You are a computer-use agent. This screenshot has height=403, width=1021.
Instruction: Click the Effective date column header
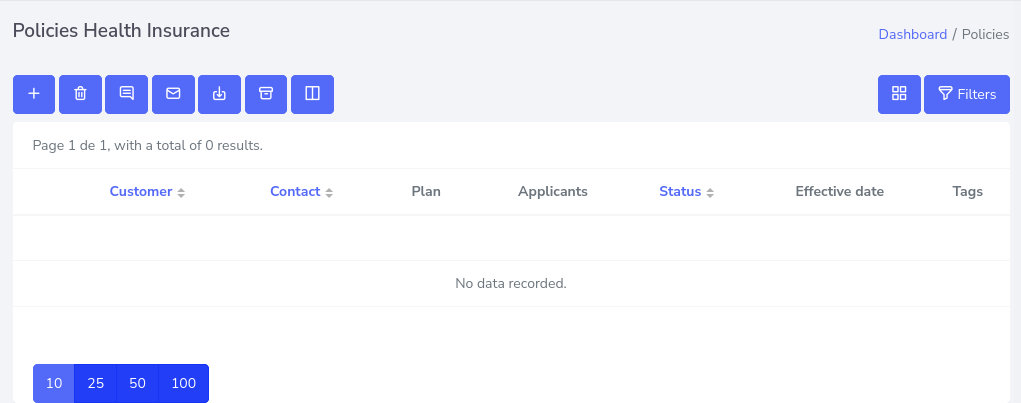839,192
